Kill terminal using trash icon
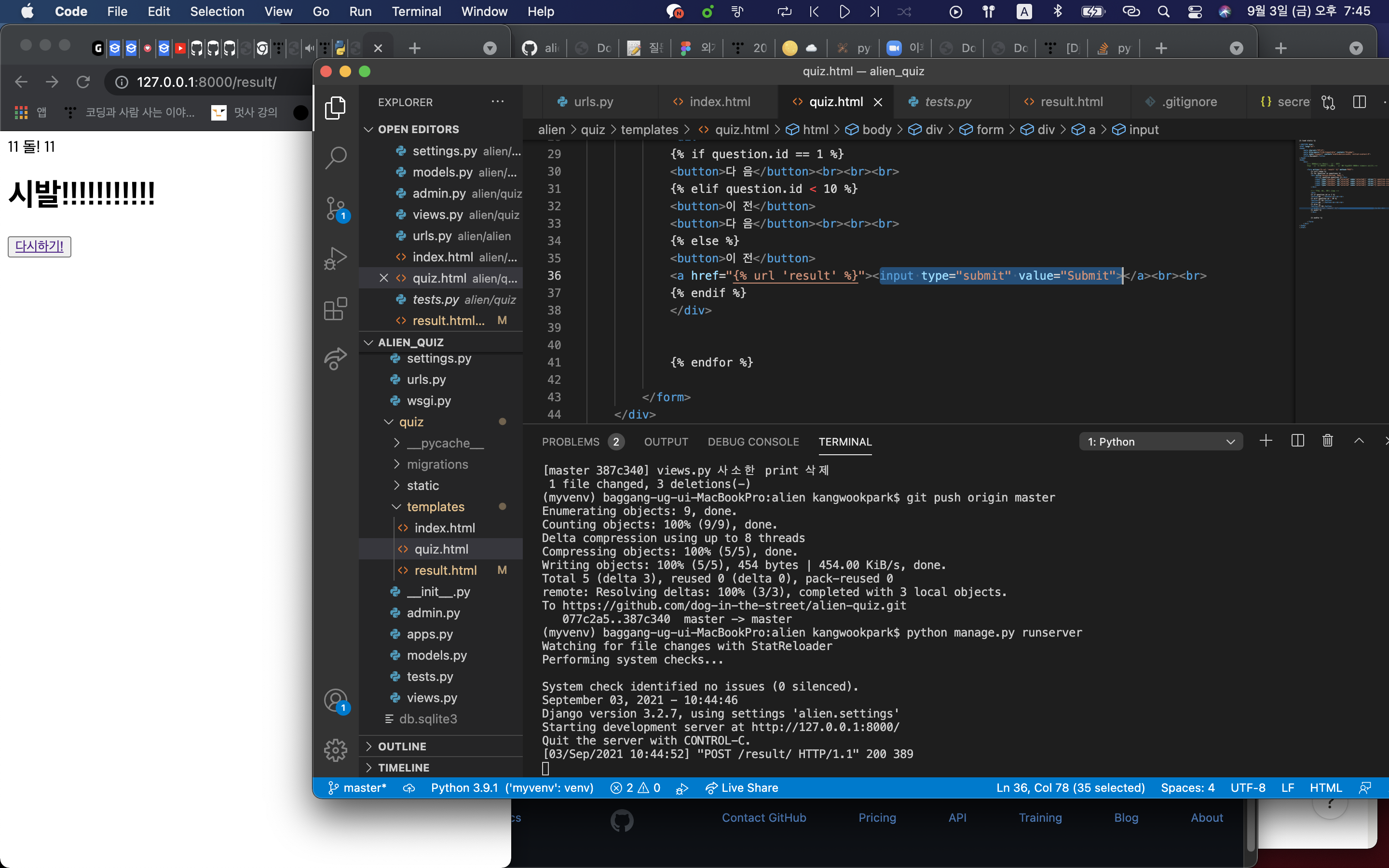 1328,441
